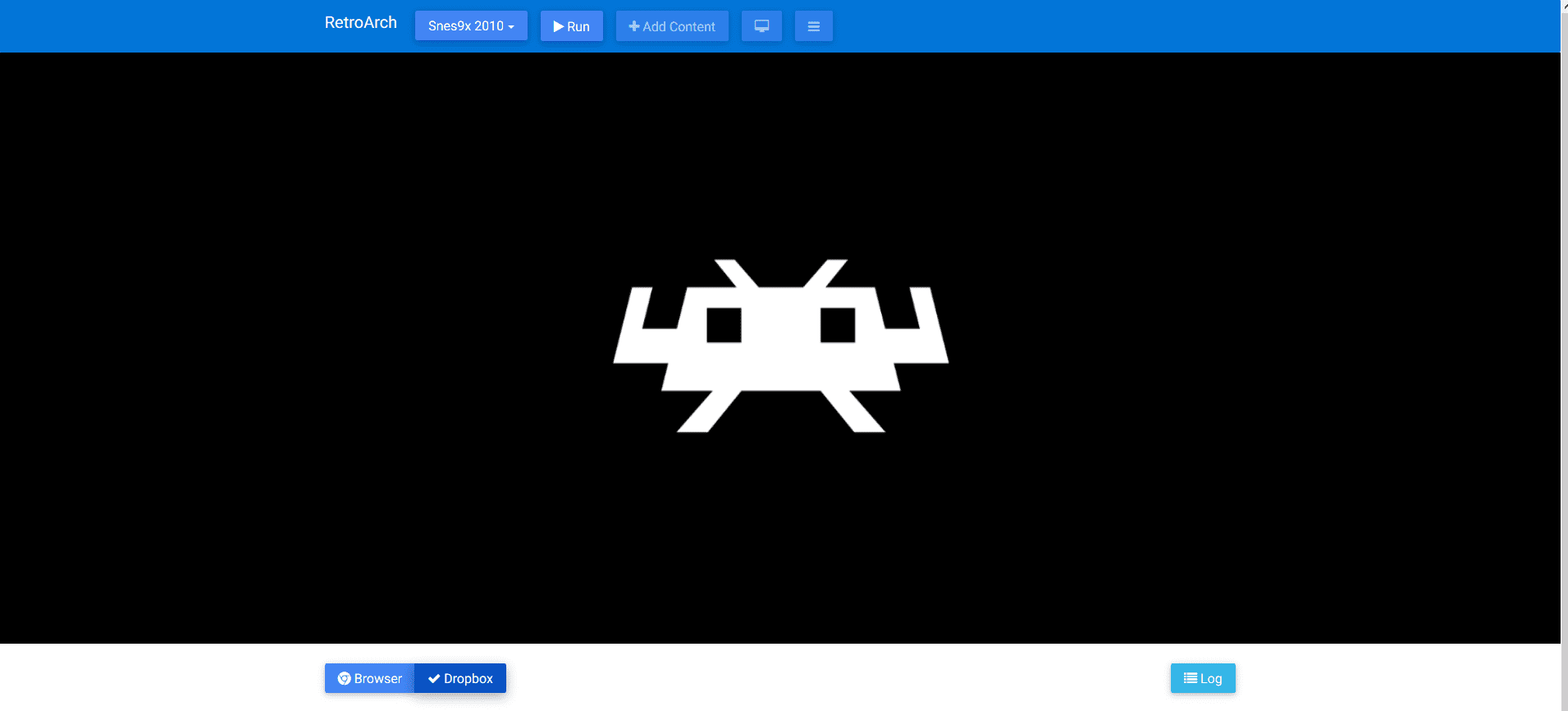Open the Log panel
The image size is (1568, 711).
(1203, 678)
